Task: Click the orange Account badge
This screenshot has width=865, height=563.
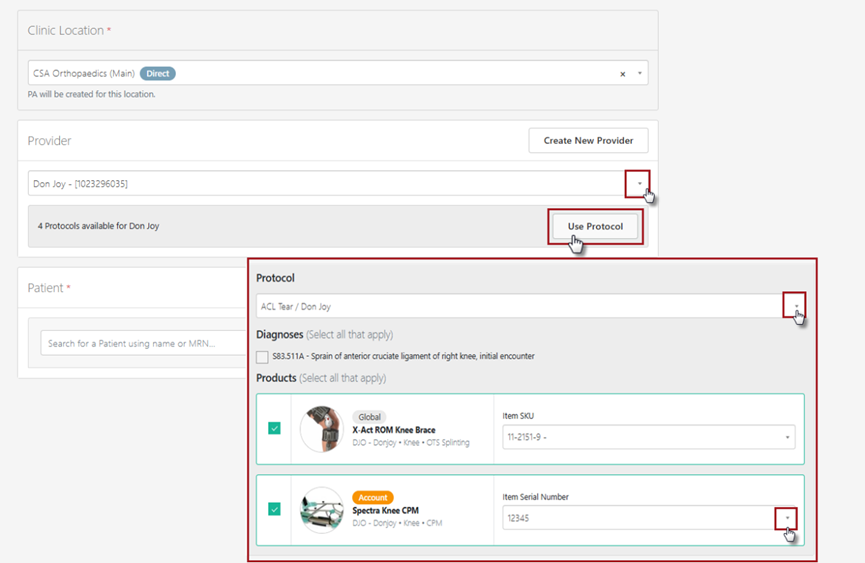Action: pos(373,497)
